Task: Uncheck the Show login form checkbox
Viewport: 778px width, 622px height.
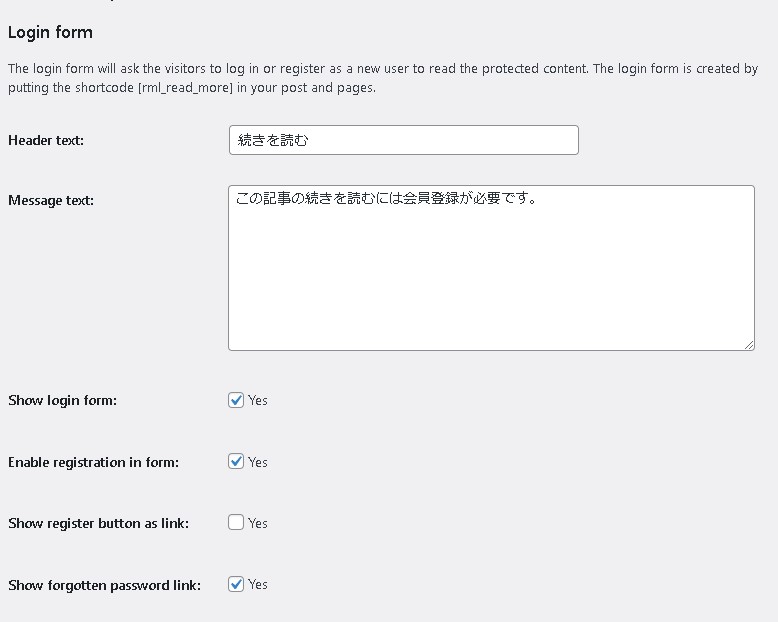Action: click(236, 400)
